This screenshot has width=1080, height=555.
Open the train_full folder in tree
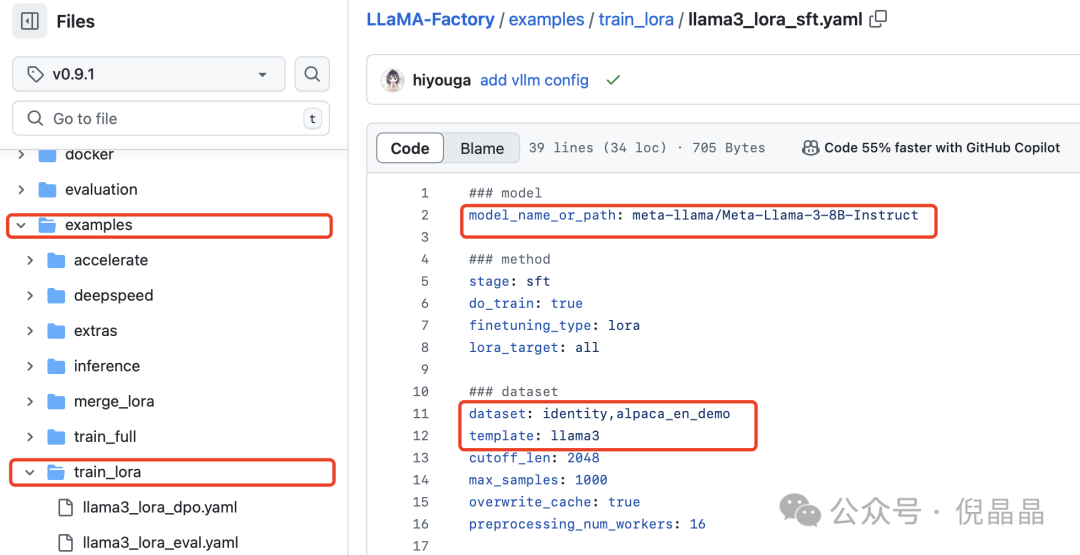coord(105,437)
